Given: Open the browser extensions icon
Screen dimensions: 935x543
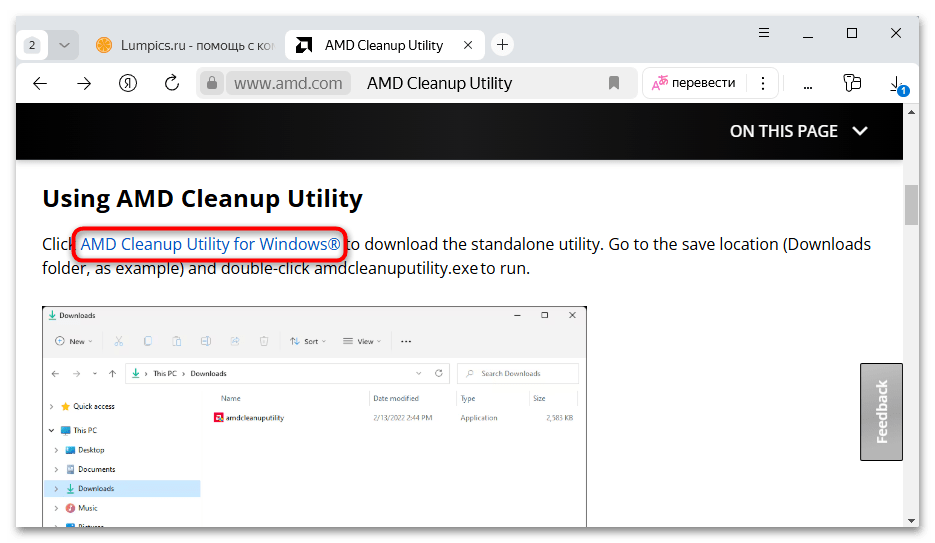Looking at the screenshot, I should pos(852,83).
